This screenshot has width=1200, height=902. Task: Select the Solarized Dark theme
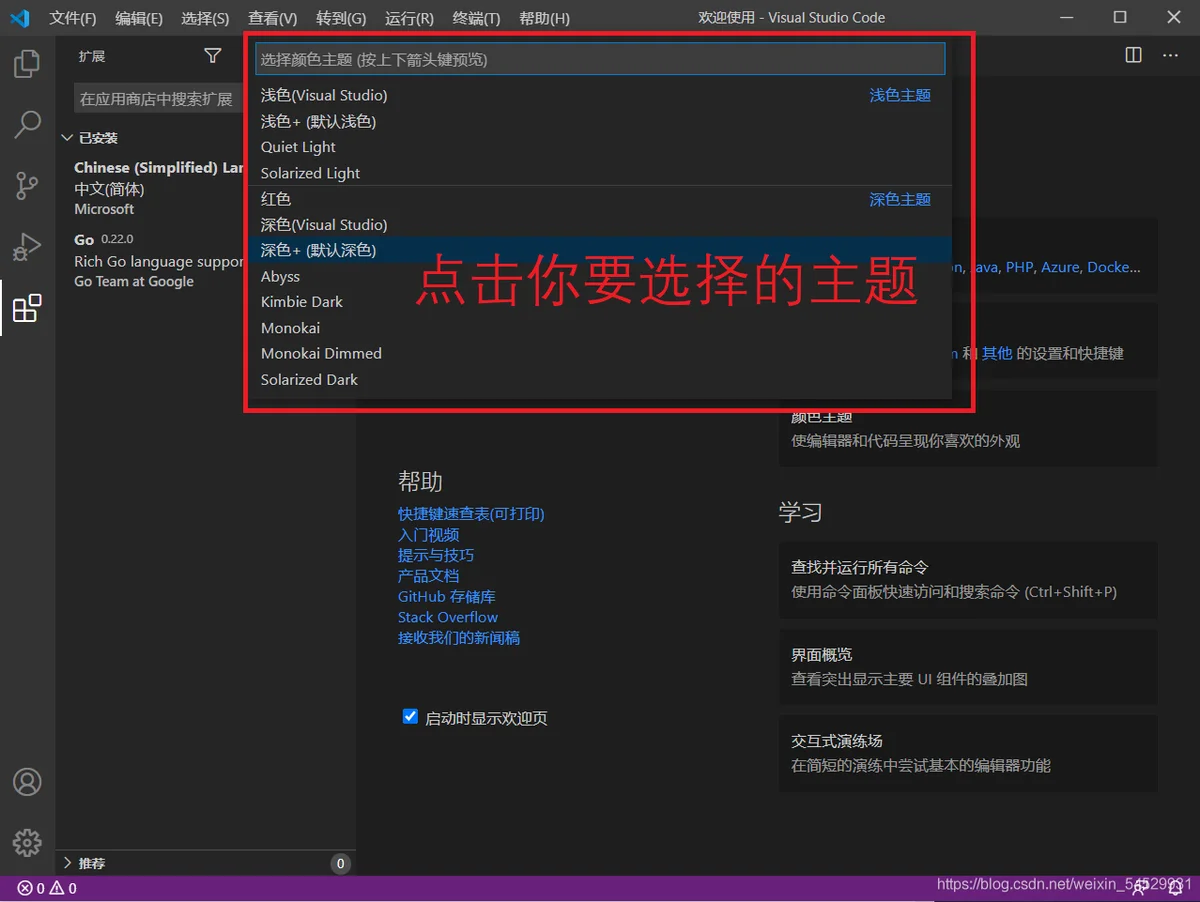pyautogui.click(x=600, y=379)
